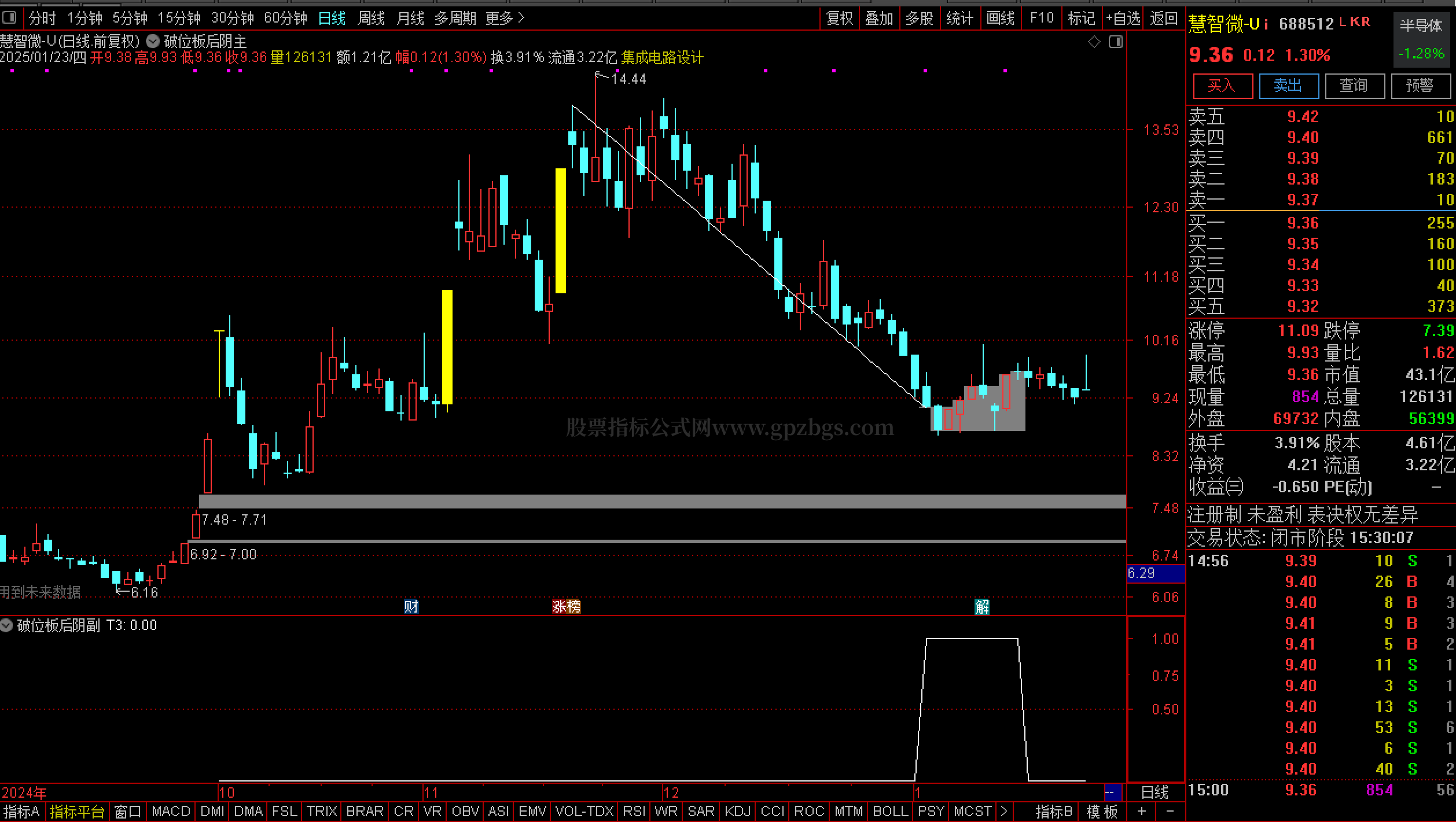Click the 涨榜 marker icon
This screenshot has width=1456, height=822.
pos(566,606)
